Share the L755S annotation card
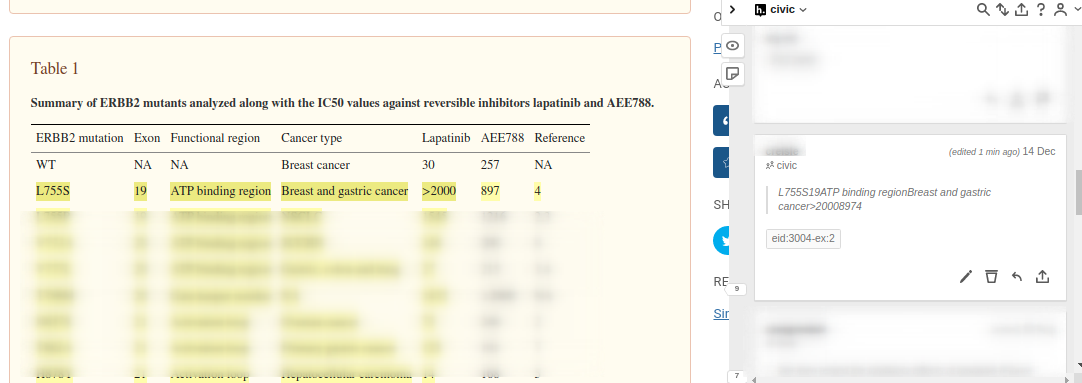1082x383 pixels. pos(1043,277)
